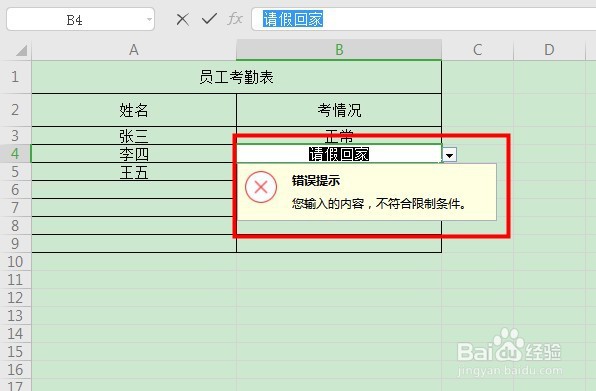Click the Name Box showing B4
This screenshot has width=596, height=391.
81,19
